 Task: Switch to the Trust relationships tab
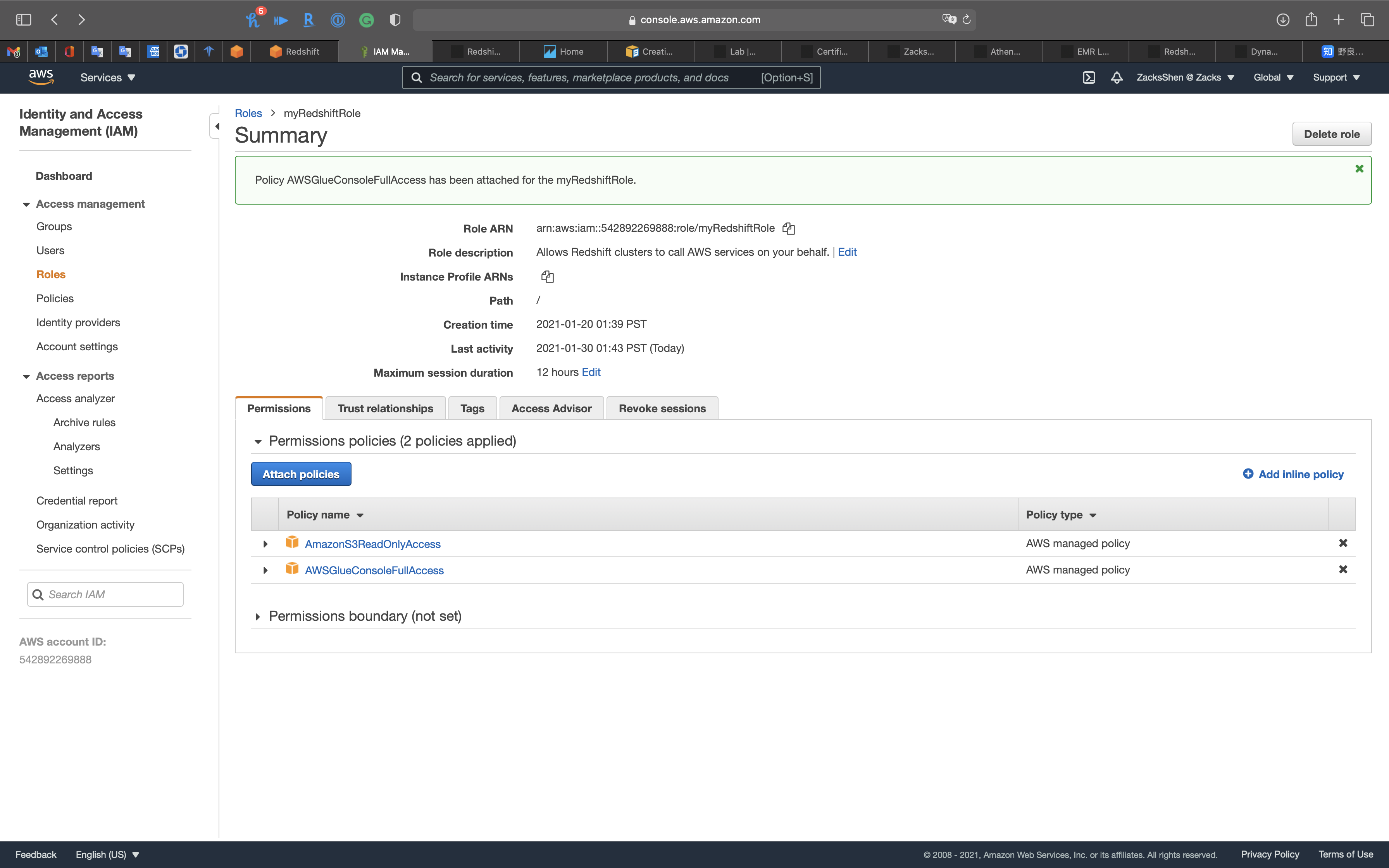[x=385, y=408]
